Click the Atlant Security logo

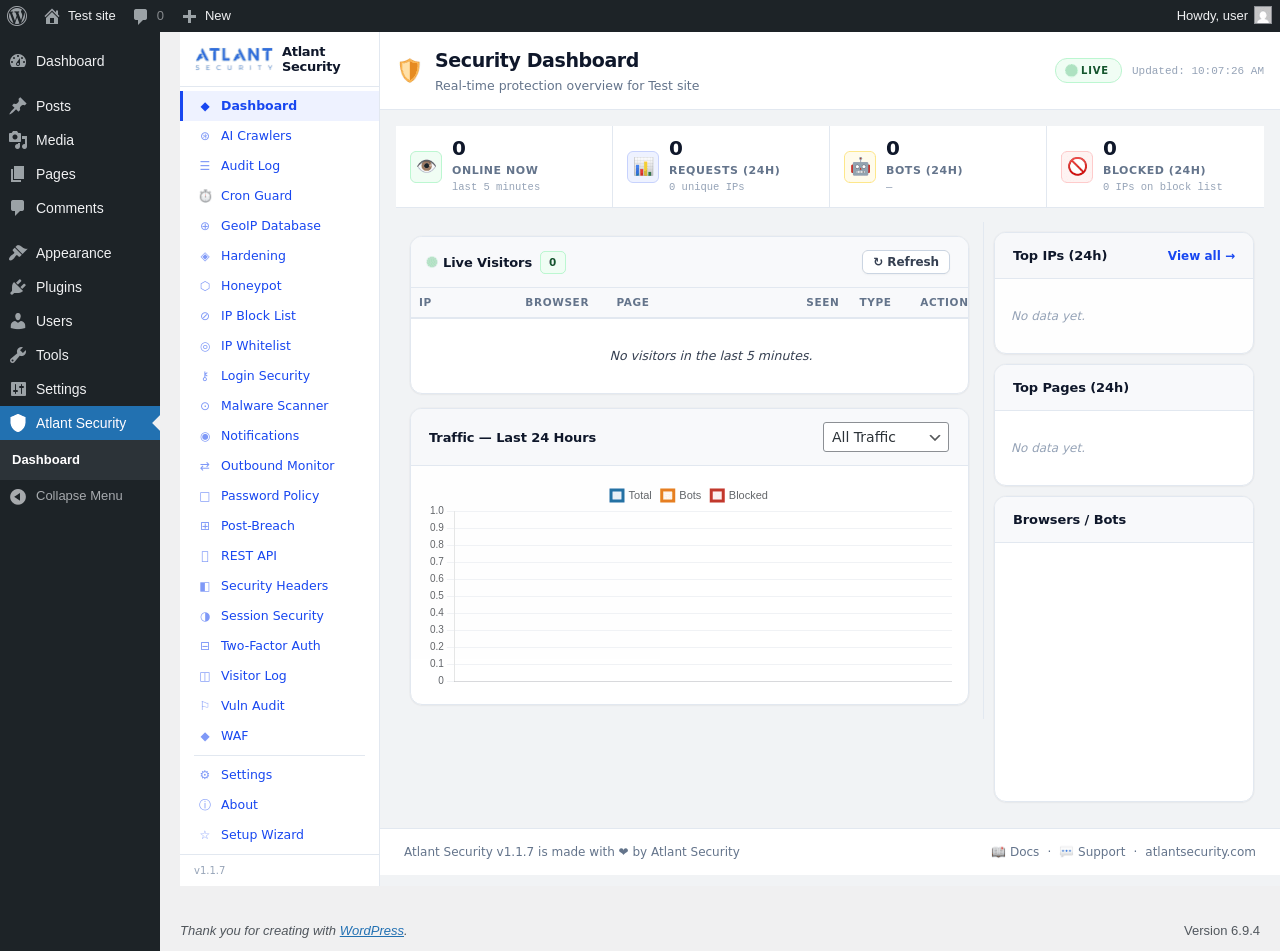[x=234, y=59]
